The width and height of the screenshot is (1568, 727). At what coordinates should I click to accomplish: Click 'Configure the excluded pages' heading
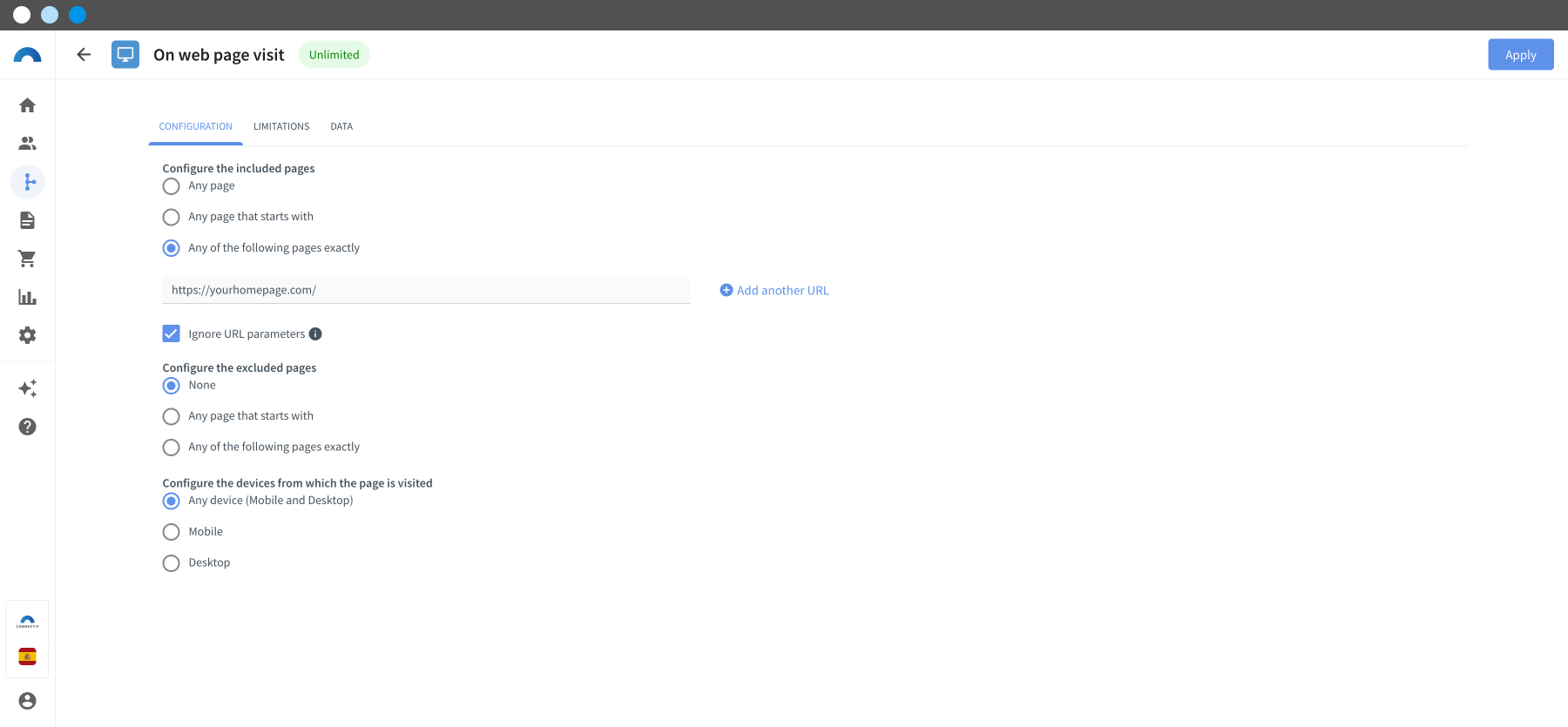tap(240, 367)
